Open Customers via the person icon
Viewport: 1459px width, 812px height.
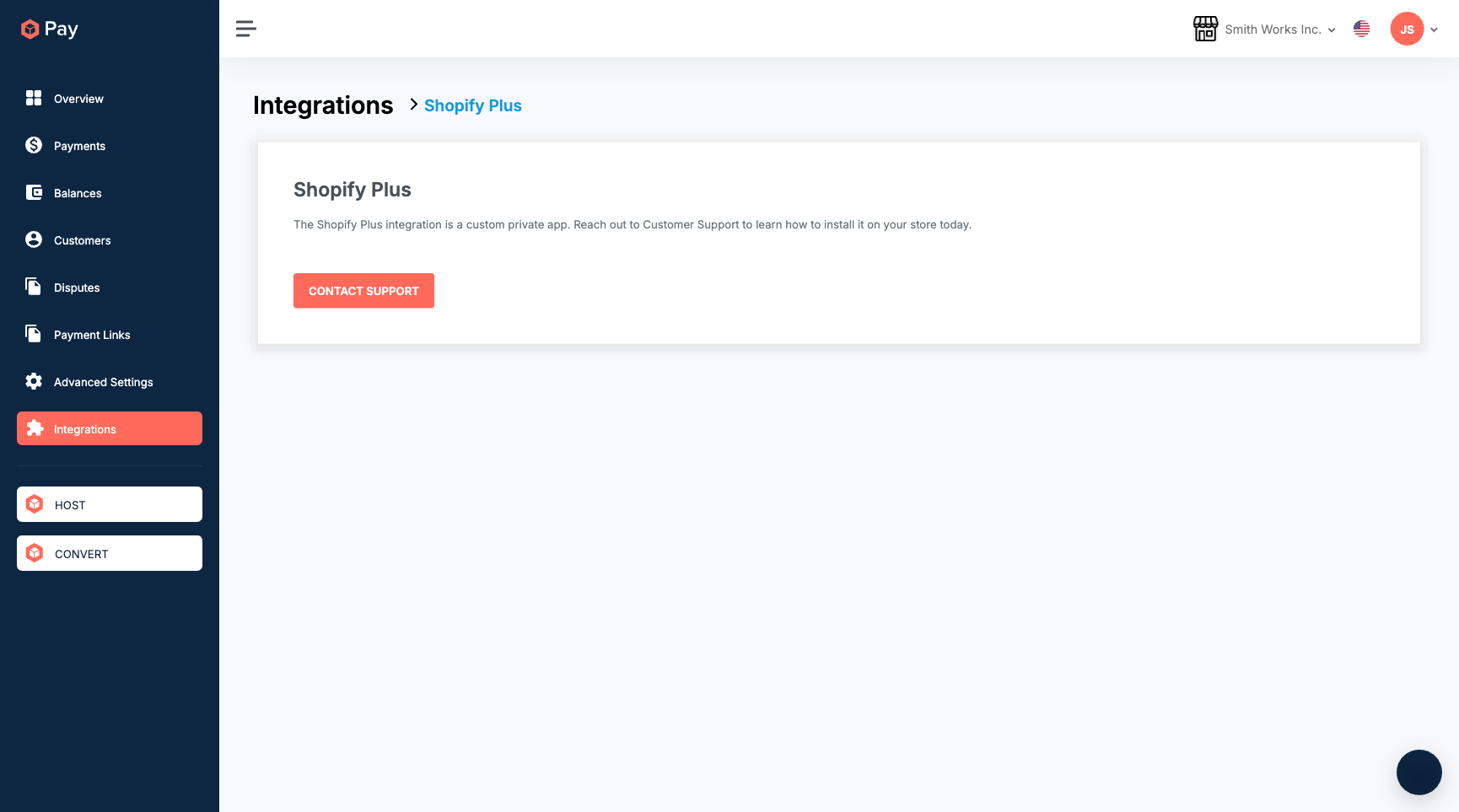click(34, 239)
